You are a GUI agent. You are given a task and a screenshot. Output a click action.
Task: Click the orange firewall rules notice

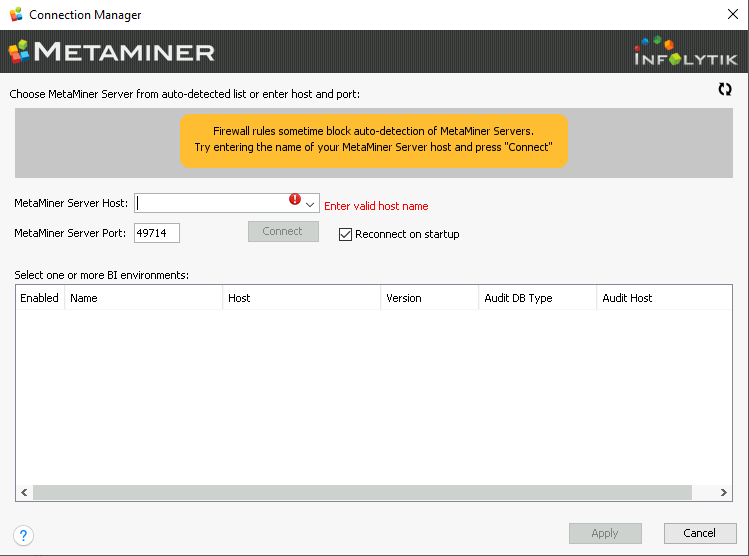pos(374,140)
